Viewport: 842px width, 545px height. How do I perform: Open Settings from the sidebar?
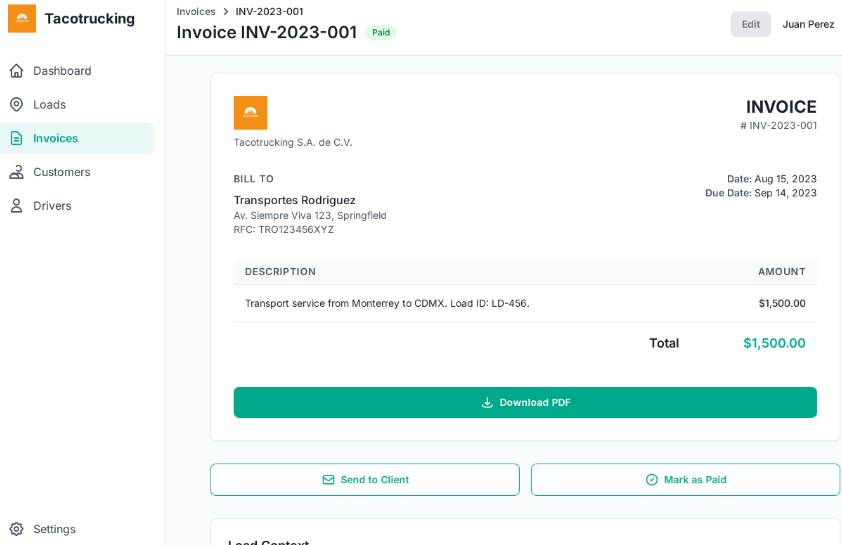pos(54,529)
